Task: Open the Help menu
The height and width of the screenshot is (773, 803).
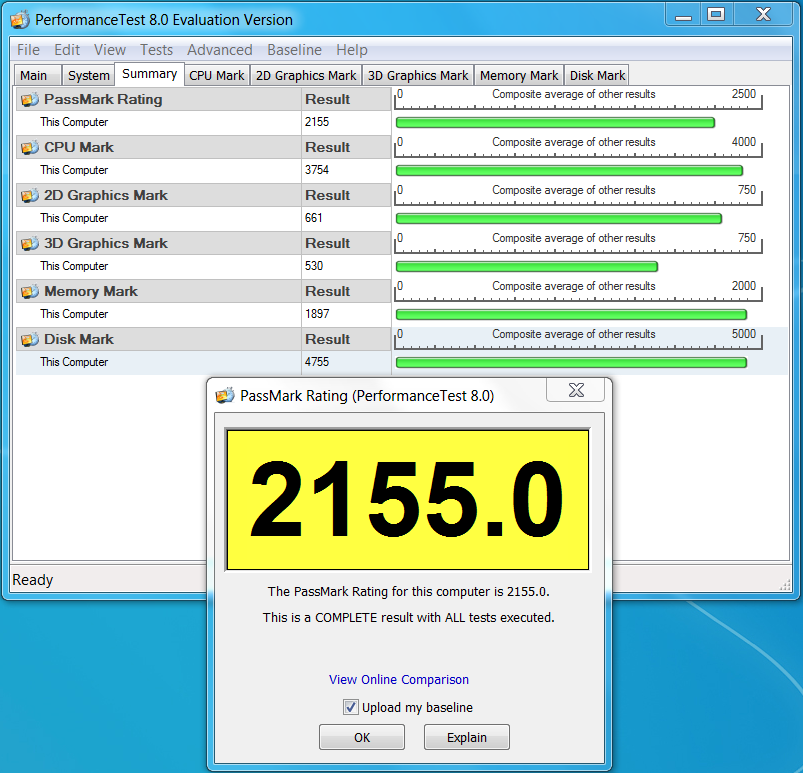Action: click(352, 50)
